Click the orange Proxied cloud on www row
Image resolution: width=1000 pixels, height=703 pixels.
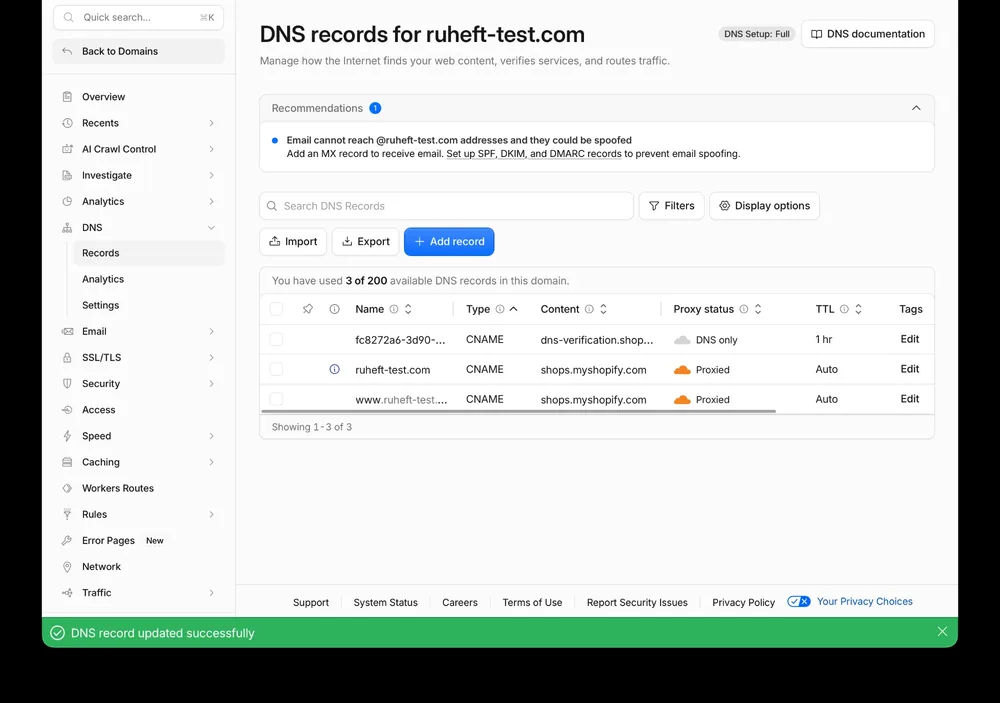[x=682, y=400]
